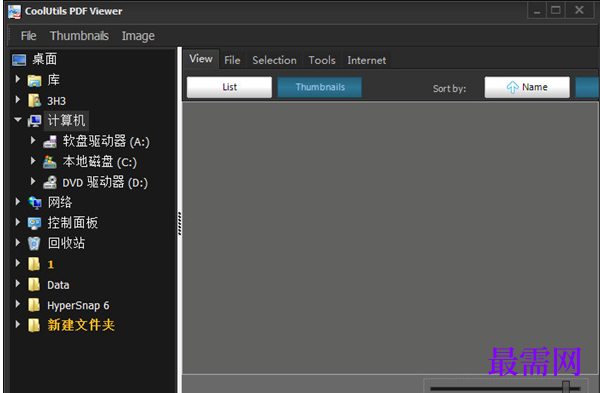Select the Data folder label

pyautogui.click(x=58, y=285)
